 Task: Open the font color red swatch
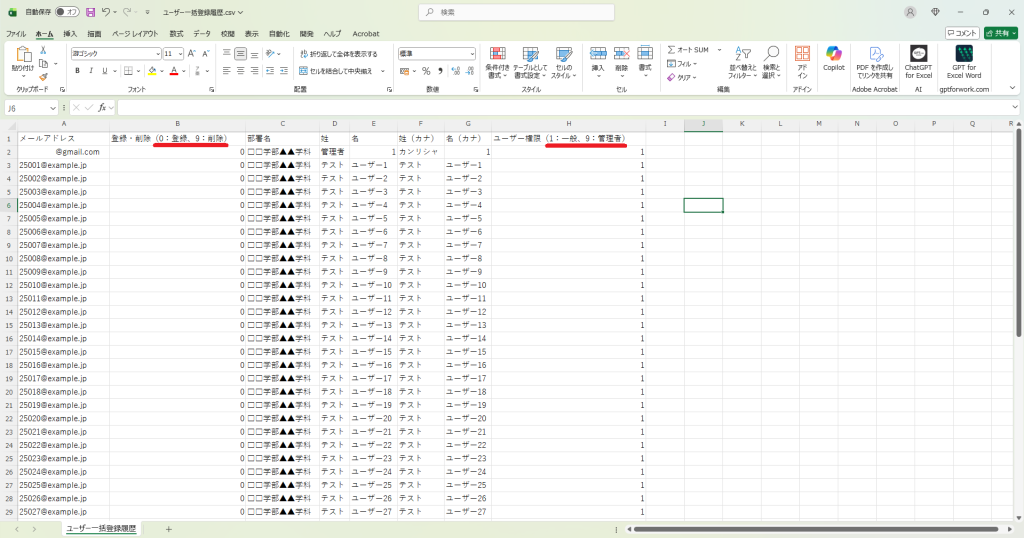(173, 71)
